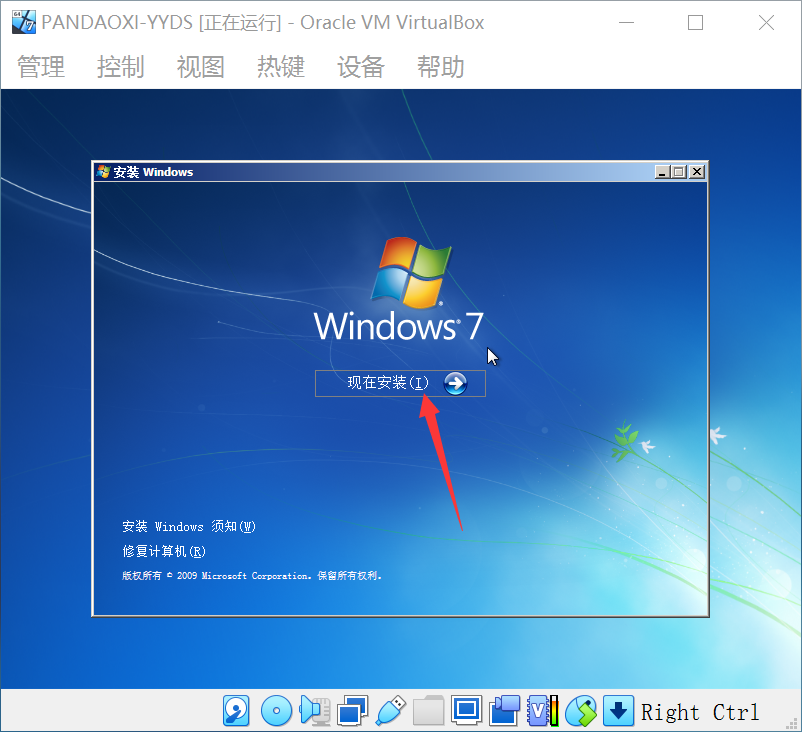Screen dimensions: 802x732
Task: Open the 控制 menu
Action: 121,67
